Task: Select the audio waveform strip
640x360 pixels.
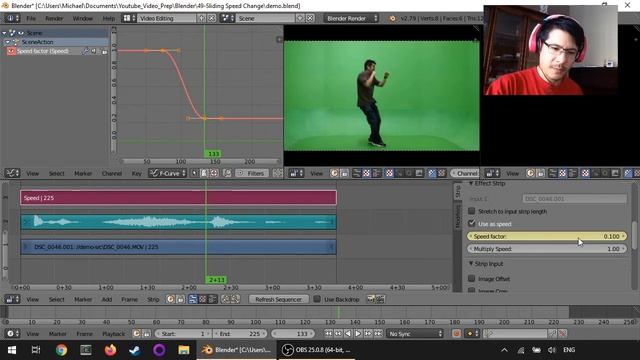Action: (x=178, y=222)
